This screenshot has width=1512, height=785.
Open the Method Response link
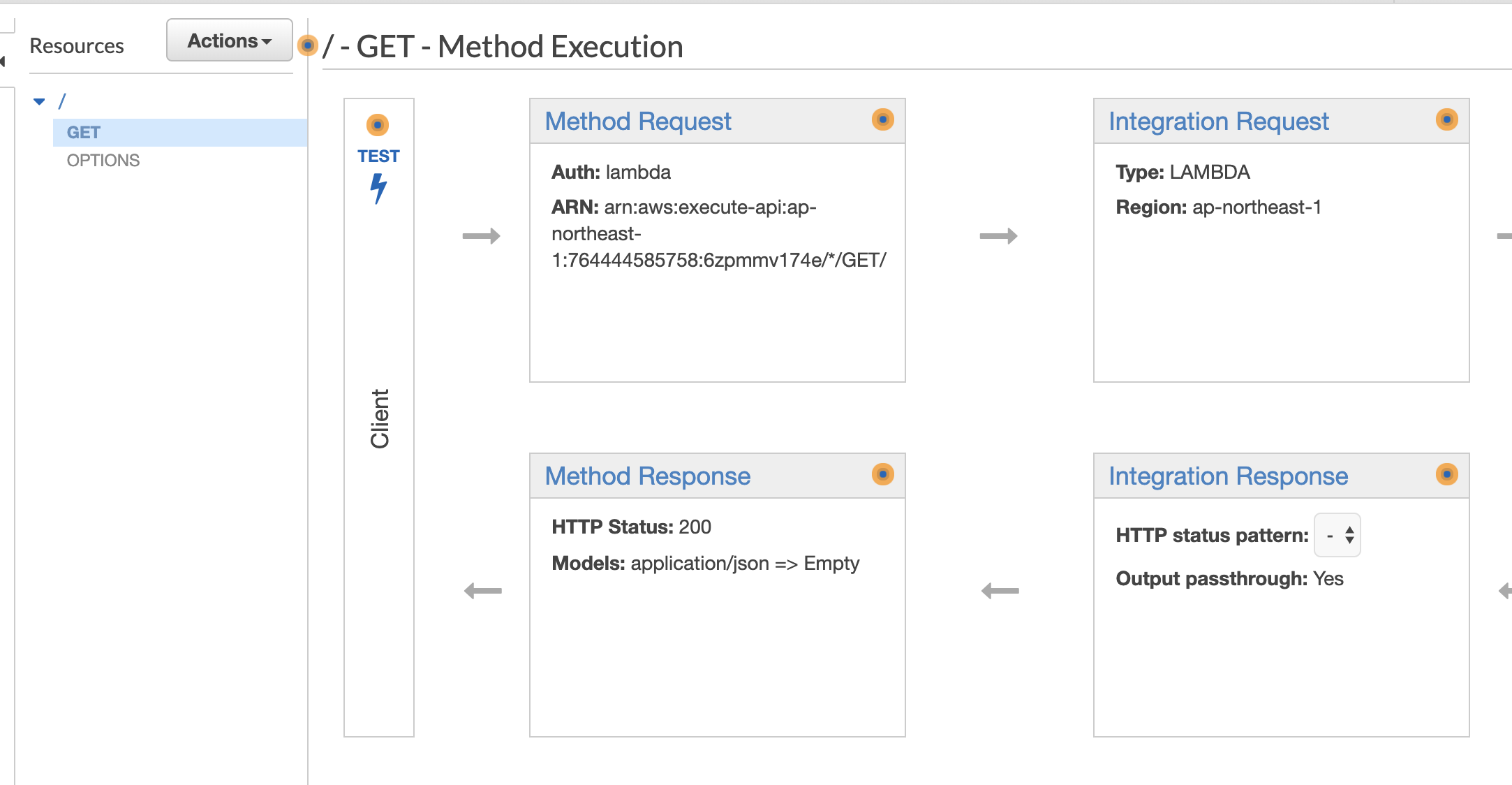click(x=647, y=476)
